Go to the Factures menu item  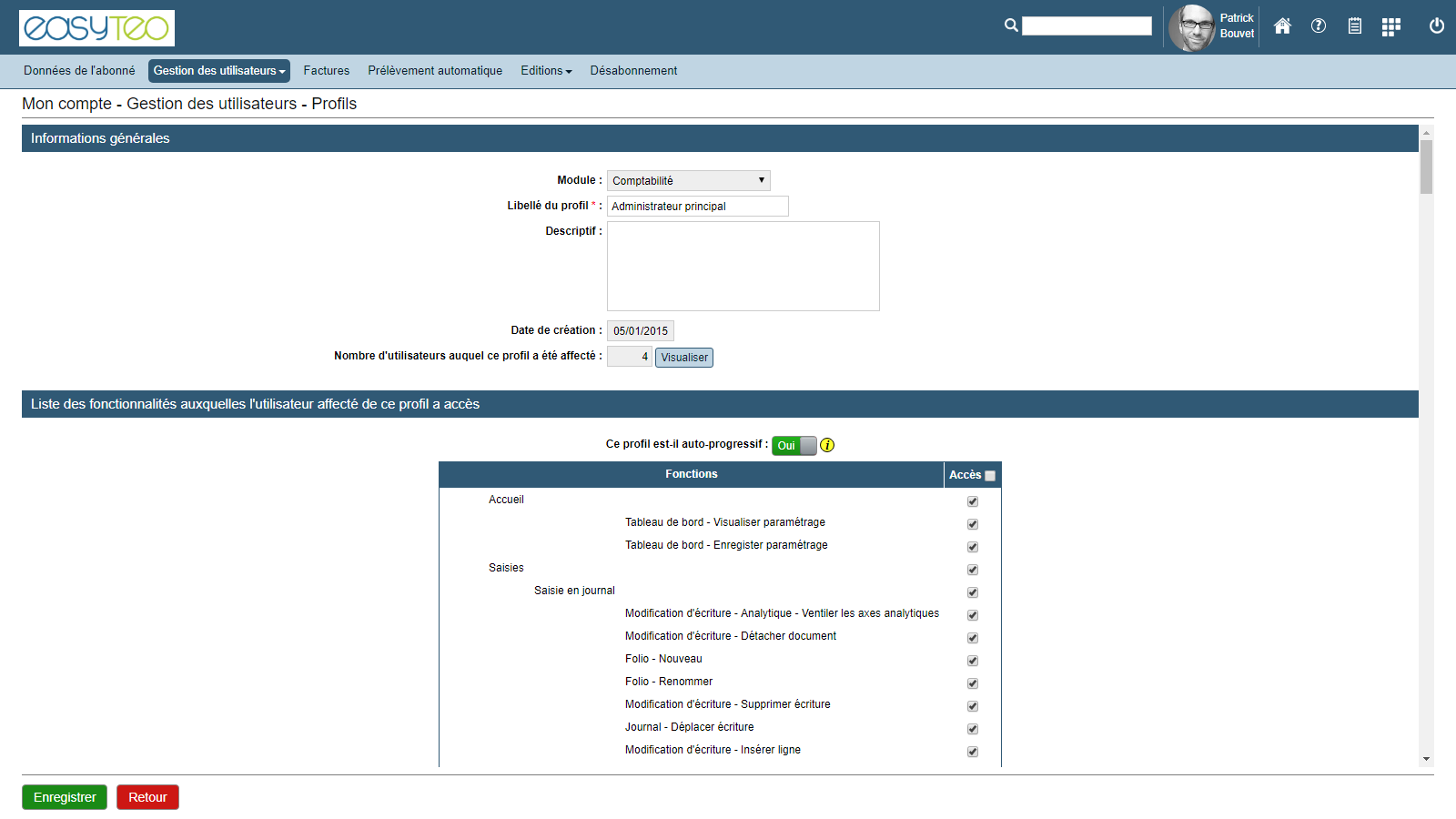click(326, 71)
